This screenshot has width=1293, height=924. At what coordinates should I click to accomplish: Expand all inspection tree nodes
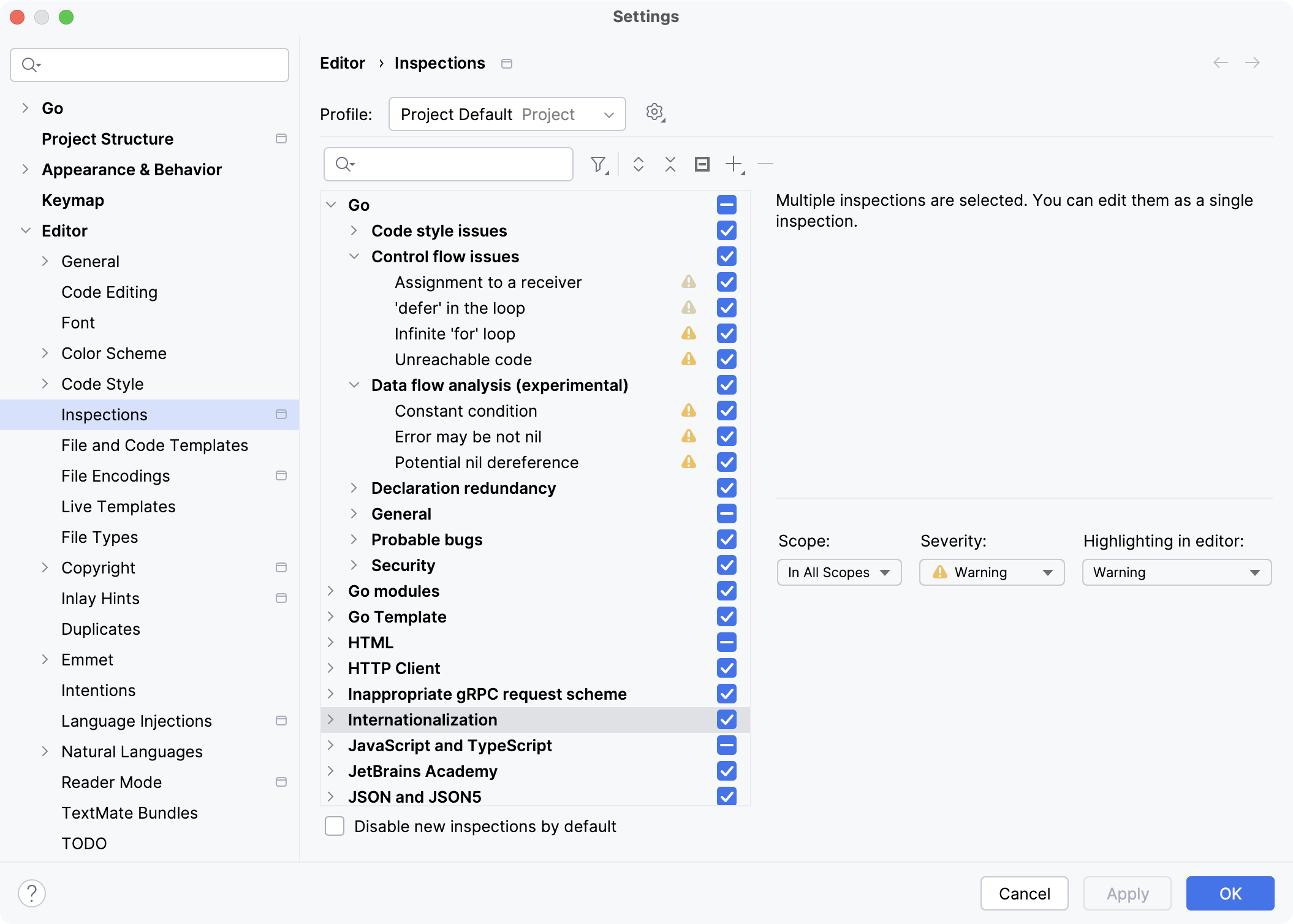(638, 164)
